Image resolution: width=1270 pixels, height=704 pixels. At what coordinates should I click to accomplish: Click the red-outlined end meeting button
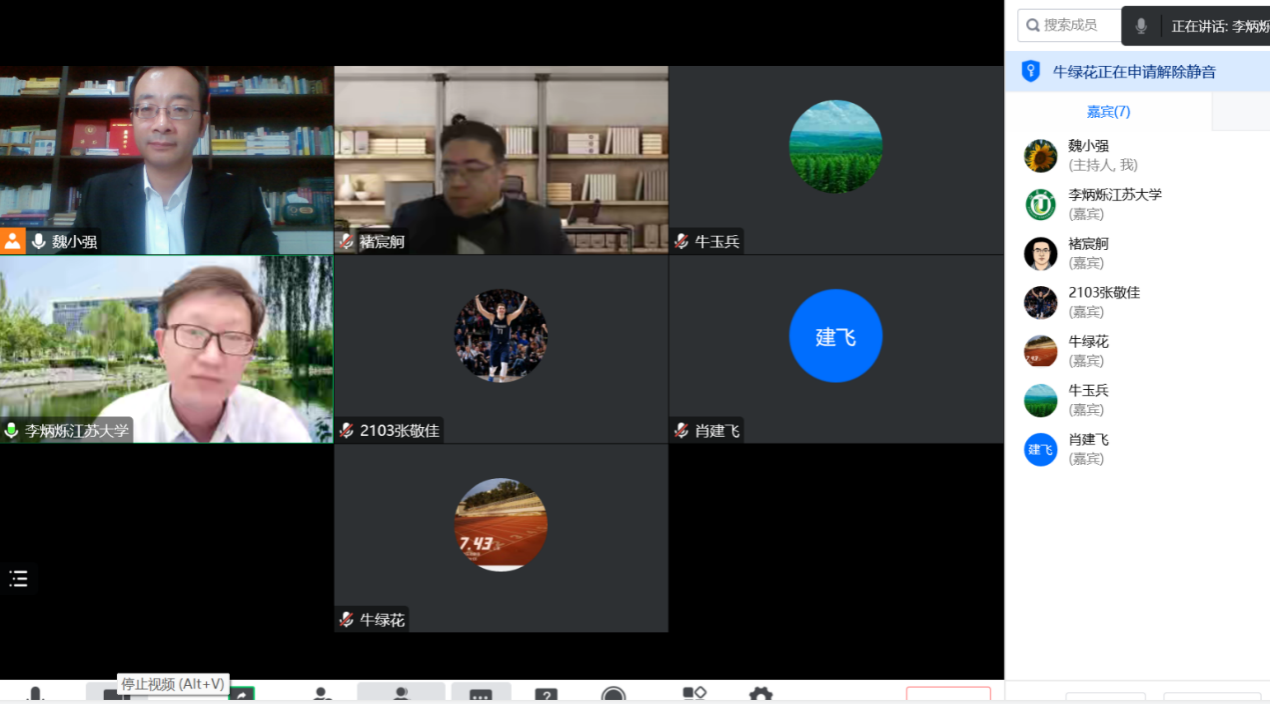[948, 694]
